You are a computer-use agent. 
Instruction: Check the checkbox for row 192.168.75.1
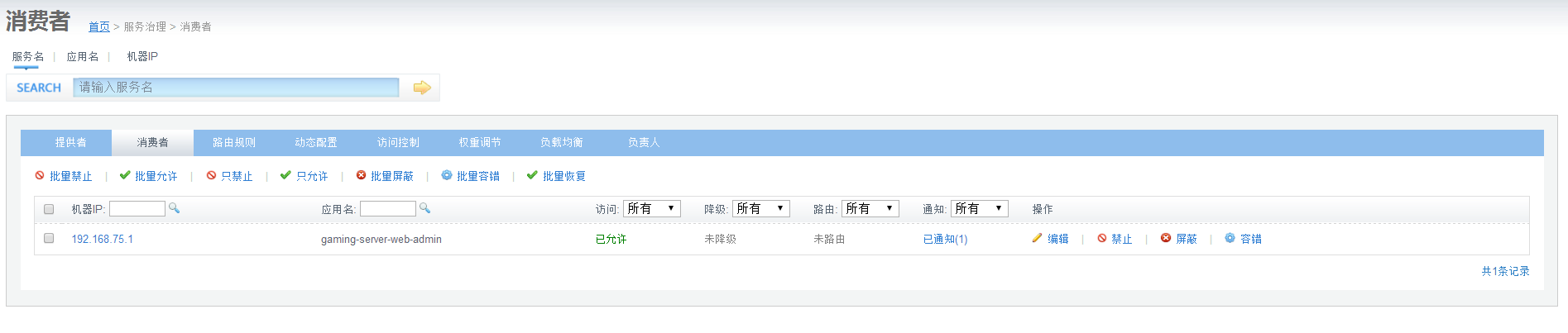pos(49,238)
